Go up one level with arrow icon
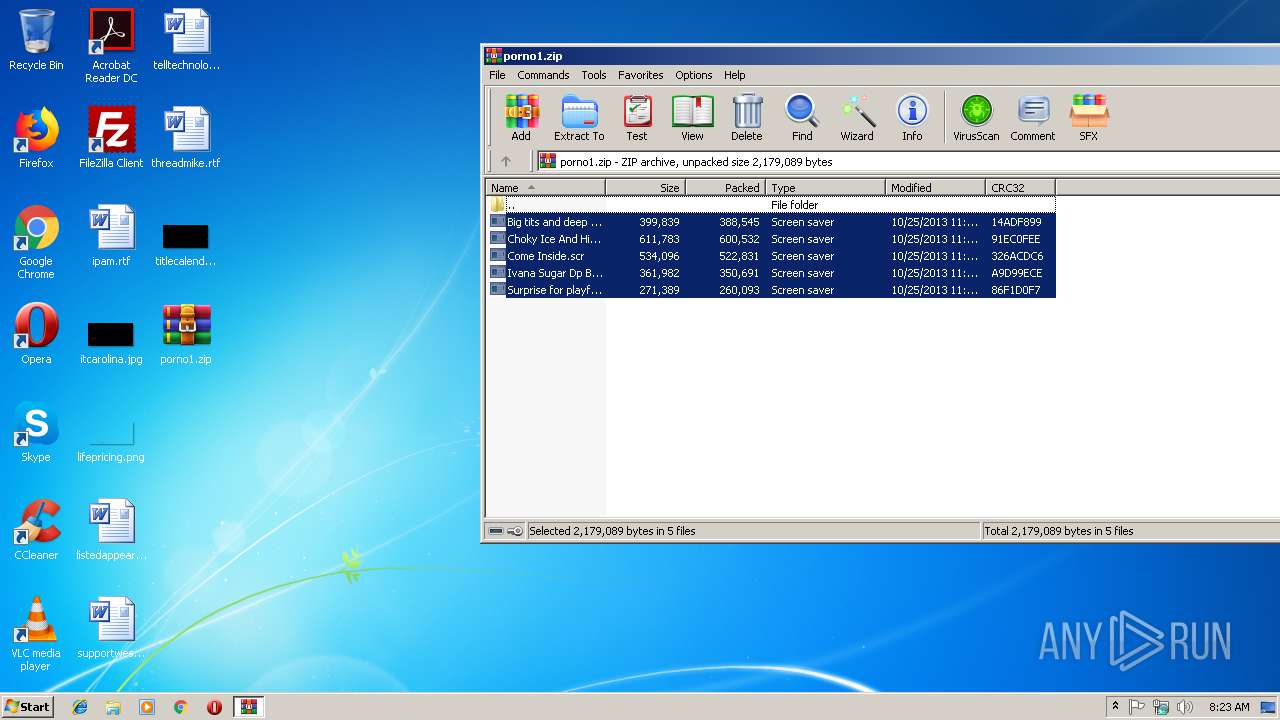Screen dimensions: 1280x720 point(506,161)
